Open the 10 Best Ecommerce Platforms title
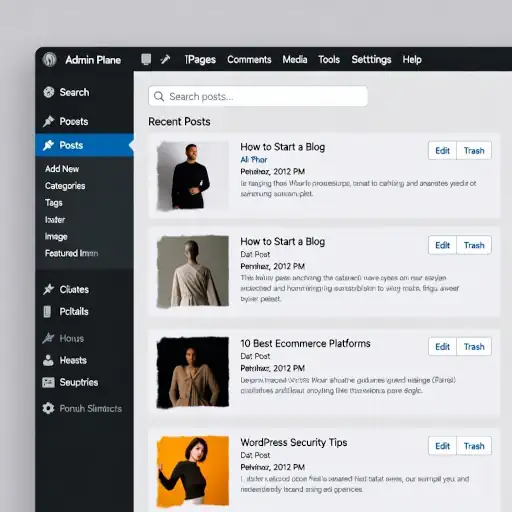The height and width of the screenshot is (512, 512). 305,343
